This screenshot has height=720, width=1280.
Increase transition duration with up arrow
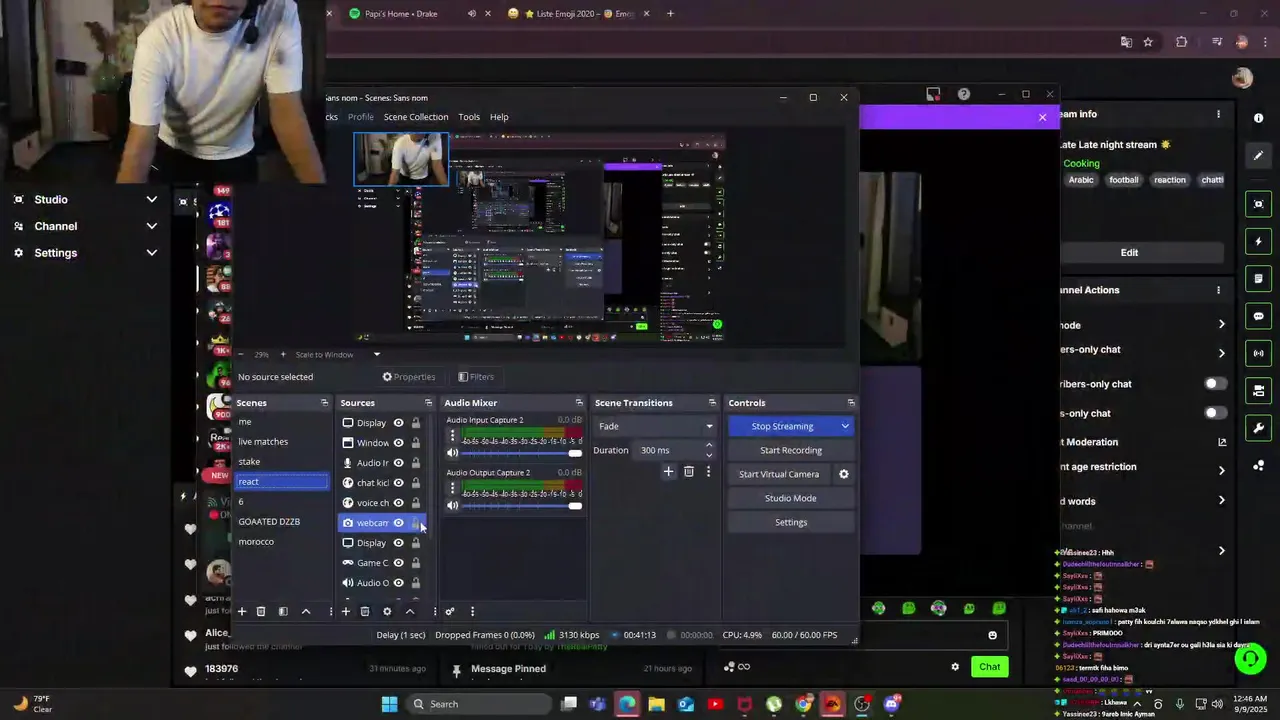pyautogui.click(x=709, y=445)
